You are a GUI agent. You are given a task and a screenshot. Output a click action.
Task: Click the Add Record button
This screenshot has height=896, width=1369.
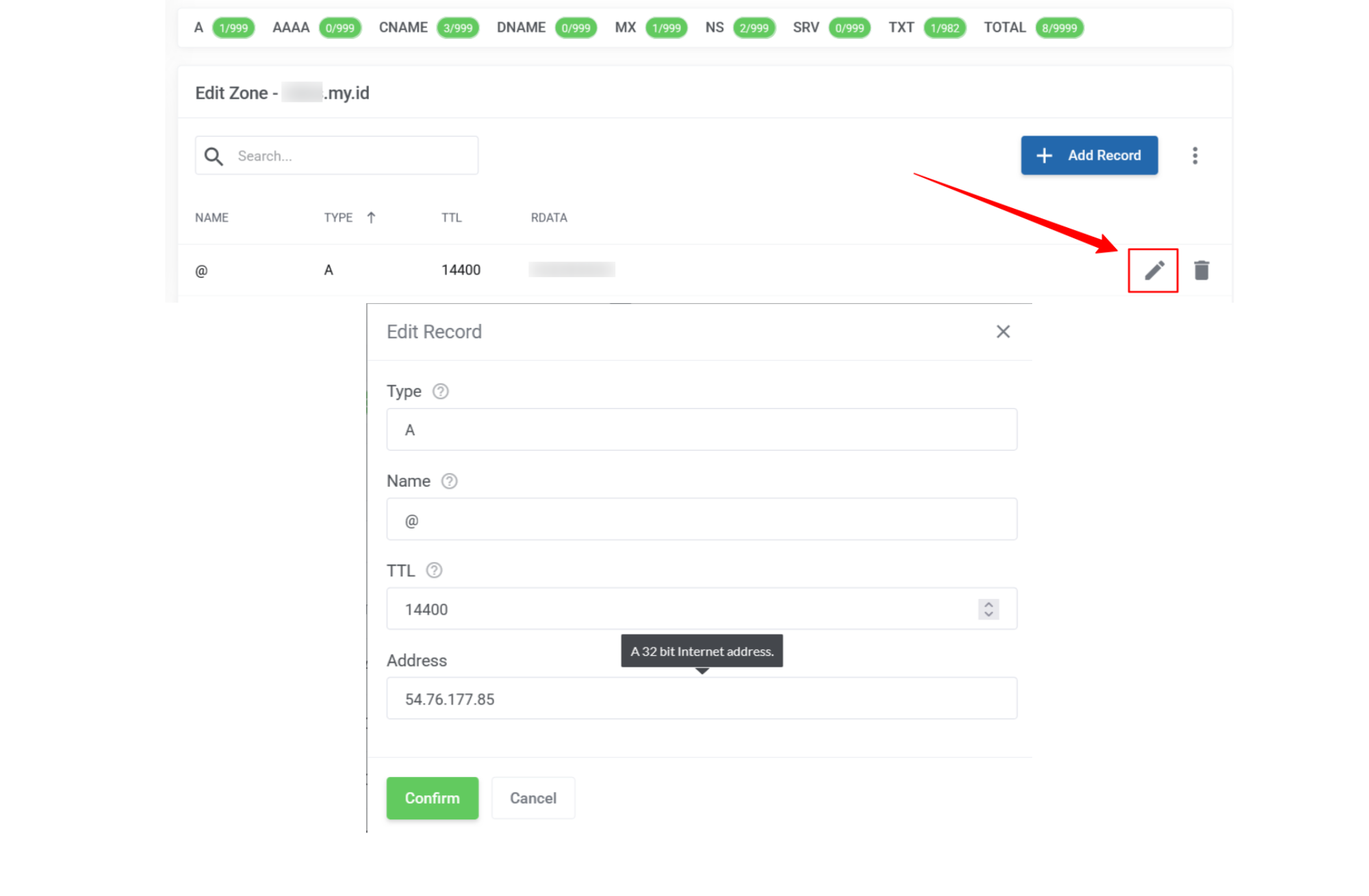1089,155
